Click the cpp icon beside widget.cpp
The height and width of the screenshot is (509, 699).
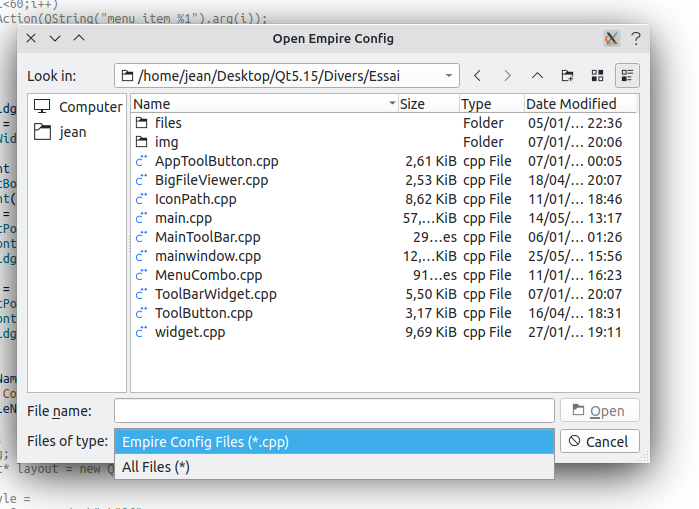click(141, 332)
